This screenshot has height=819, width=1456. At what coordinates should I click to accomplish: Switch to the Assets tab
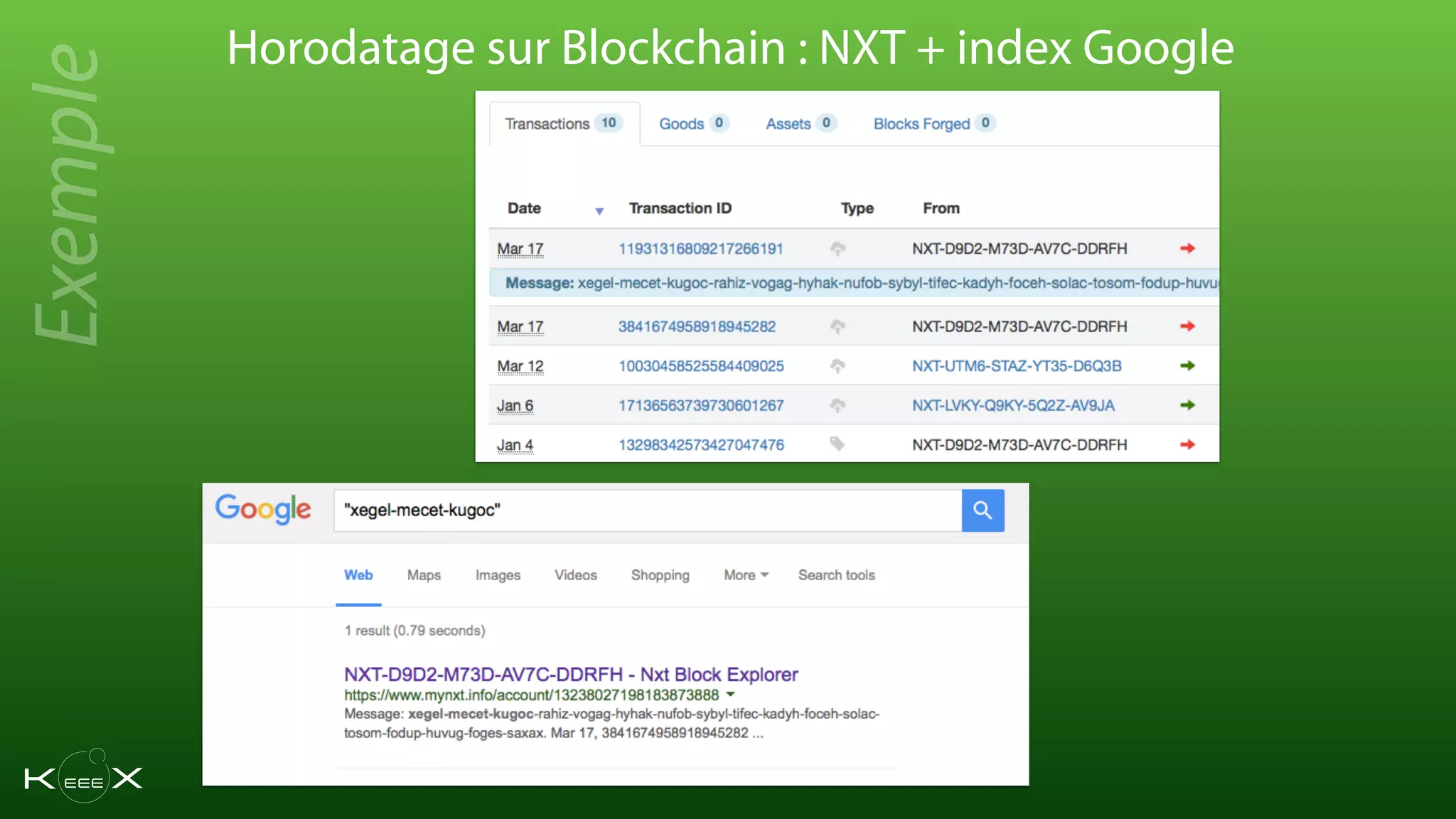801,124
